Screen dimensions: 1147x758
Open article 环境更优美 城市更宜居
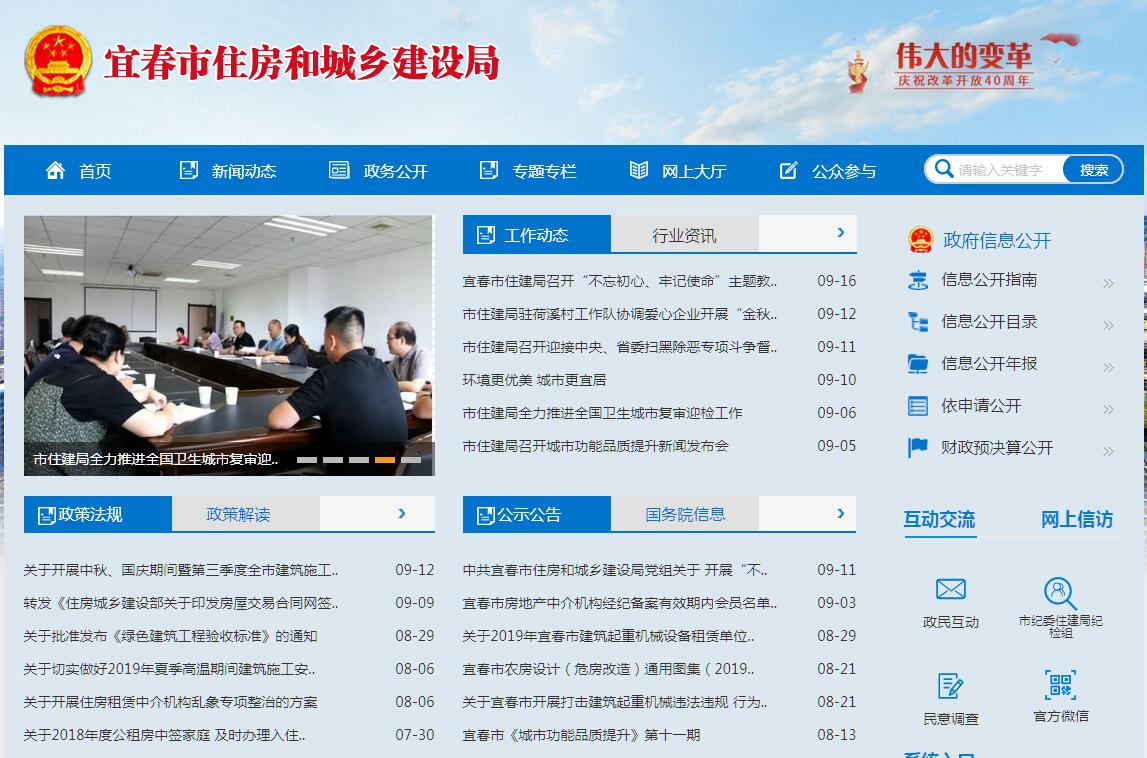pos(534,380)
